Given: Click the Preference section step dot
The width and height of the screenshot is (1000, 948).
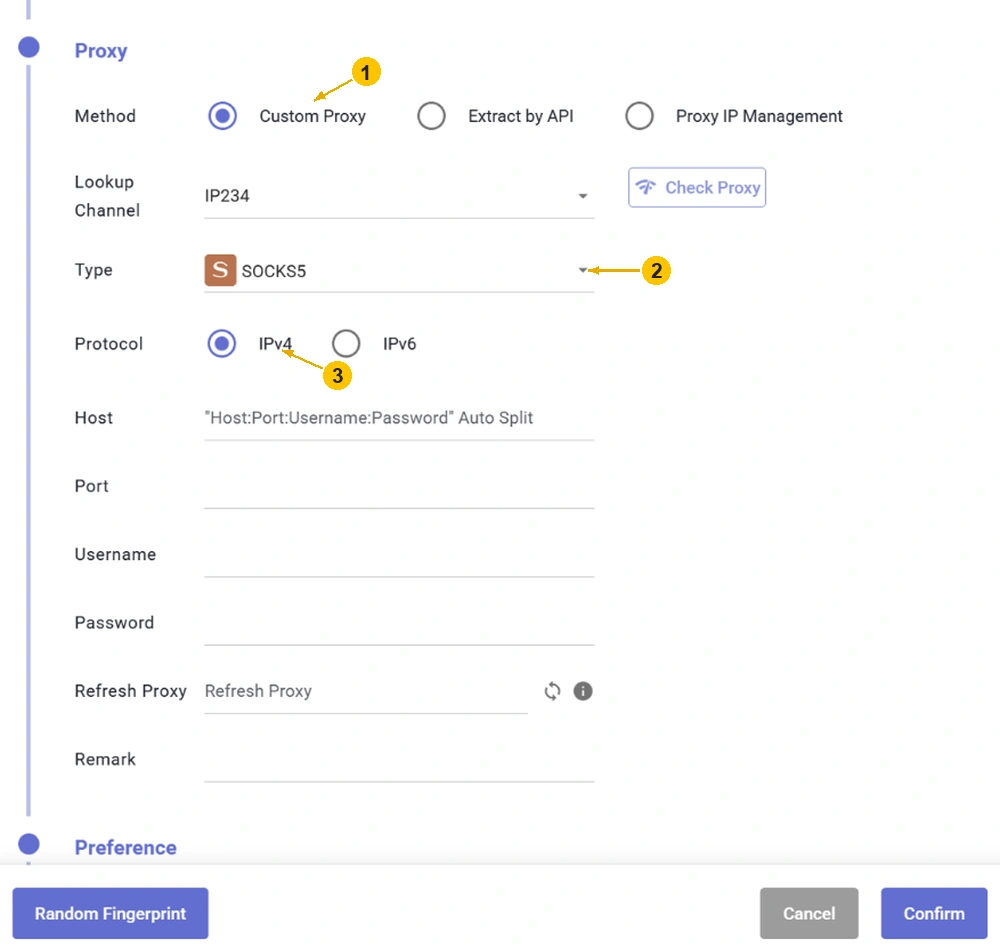Looking at the screenshot, I should [x=29, y=843].
